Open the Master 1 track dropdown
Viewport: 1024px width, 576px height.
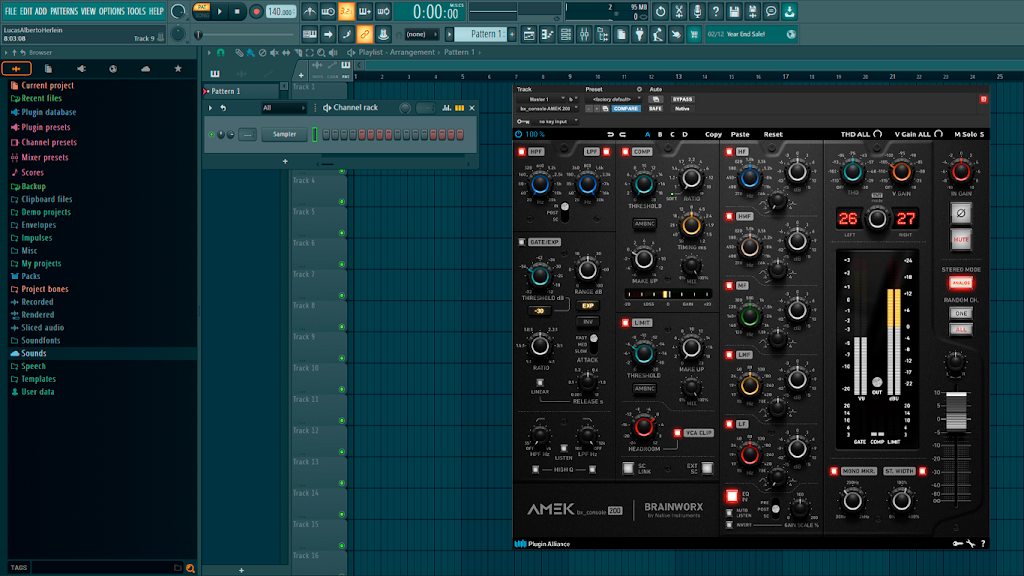[x=543, y=99]
